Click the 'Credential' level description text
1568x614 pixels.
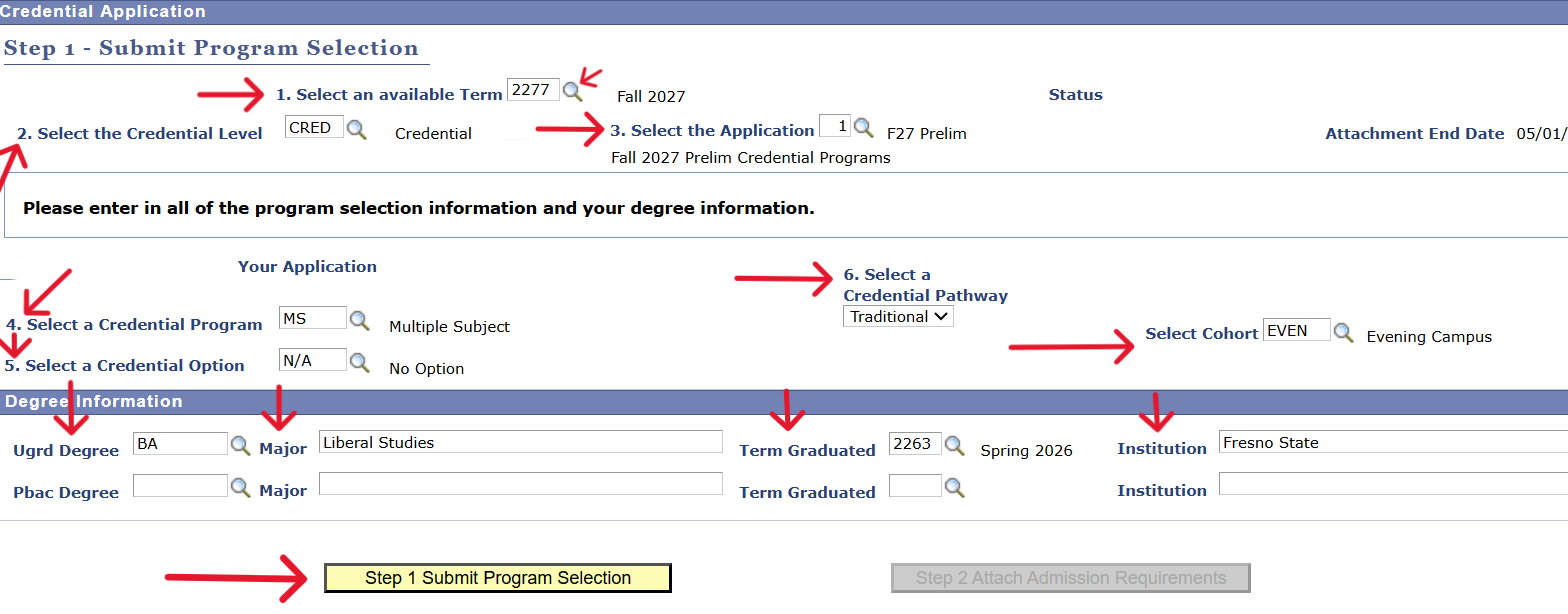coord(433,134)
